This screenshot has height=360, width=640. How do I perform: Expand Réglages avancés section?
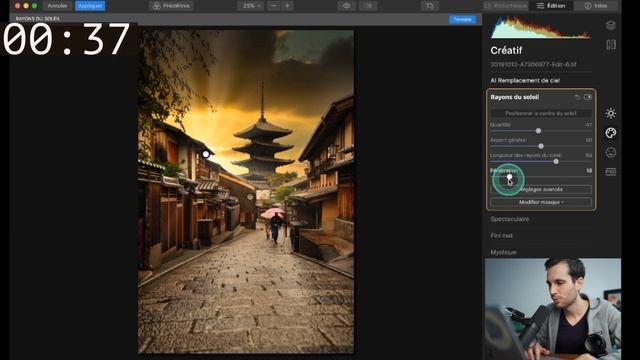541,189
